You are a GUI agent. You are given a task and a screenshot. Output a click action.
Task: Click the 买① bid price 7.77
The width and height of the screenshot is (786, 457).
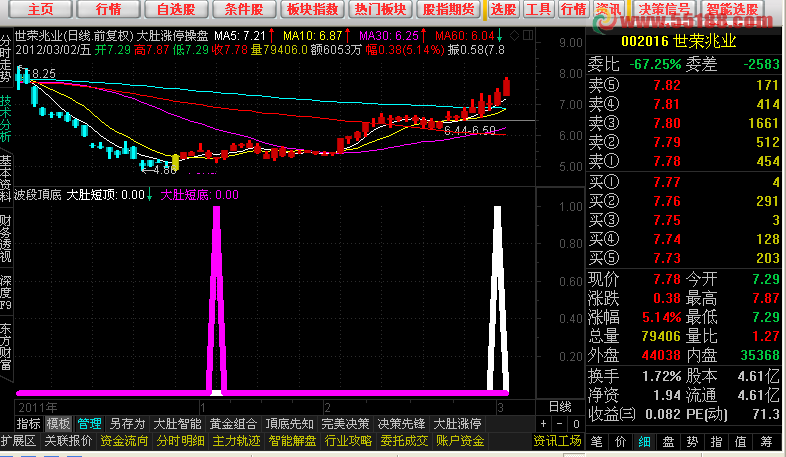coord(667,182)
